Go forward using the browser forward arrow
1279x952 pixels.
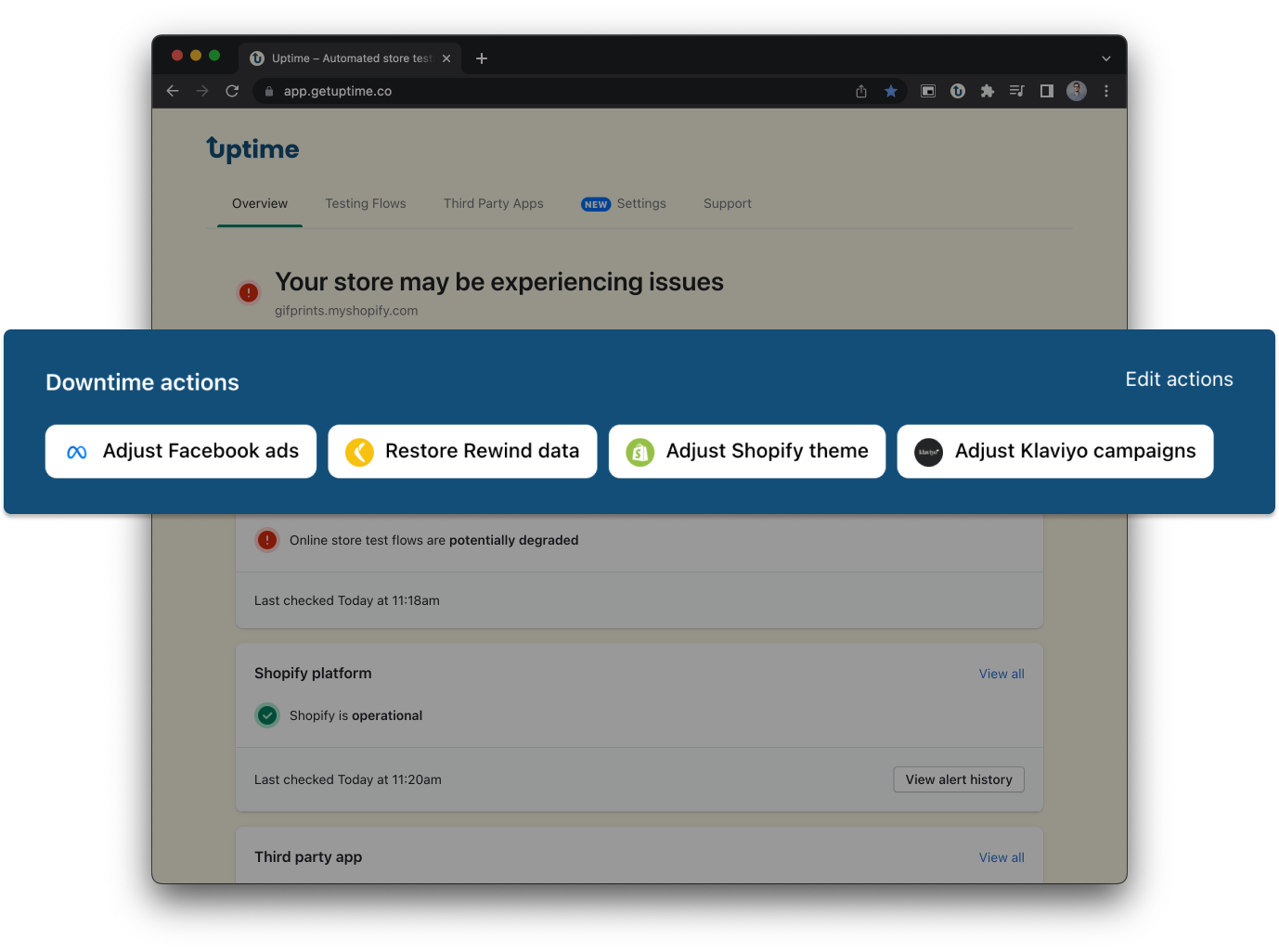pyautogui.click(x=202, y=91)
